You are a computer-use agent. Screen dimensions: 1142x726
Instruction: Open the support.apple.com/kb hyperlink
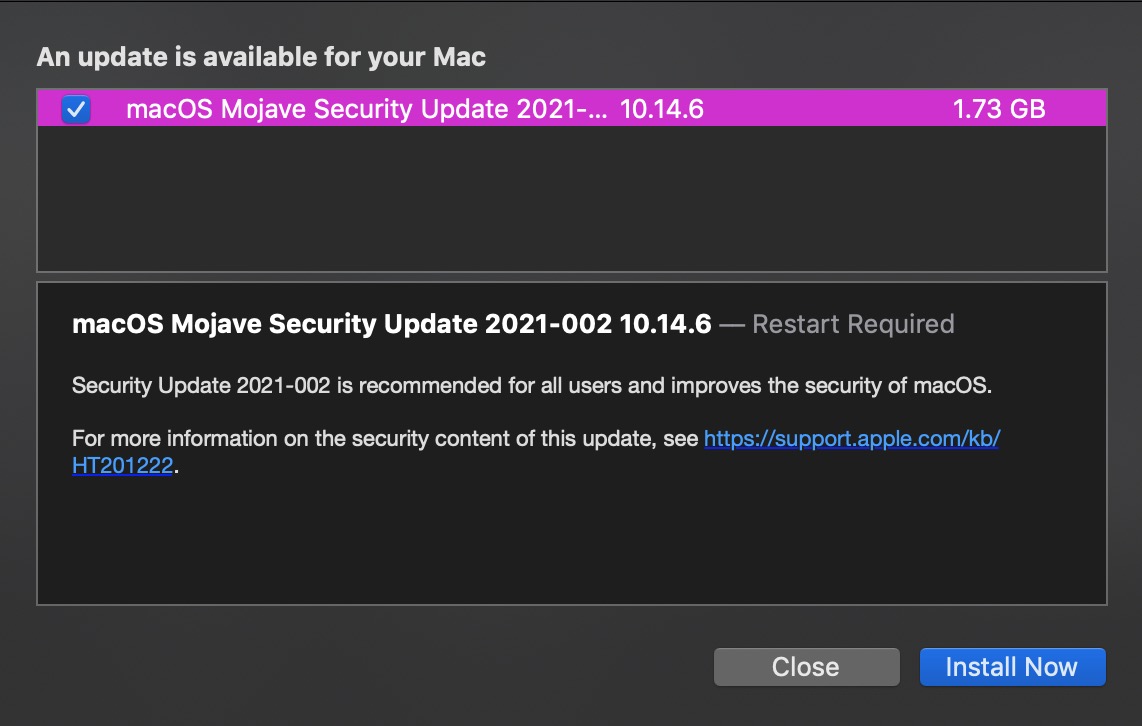click(851, 439)
